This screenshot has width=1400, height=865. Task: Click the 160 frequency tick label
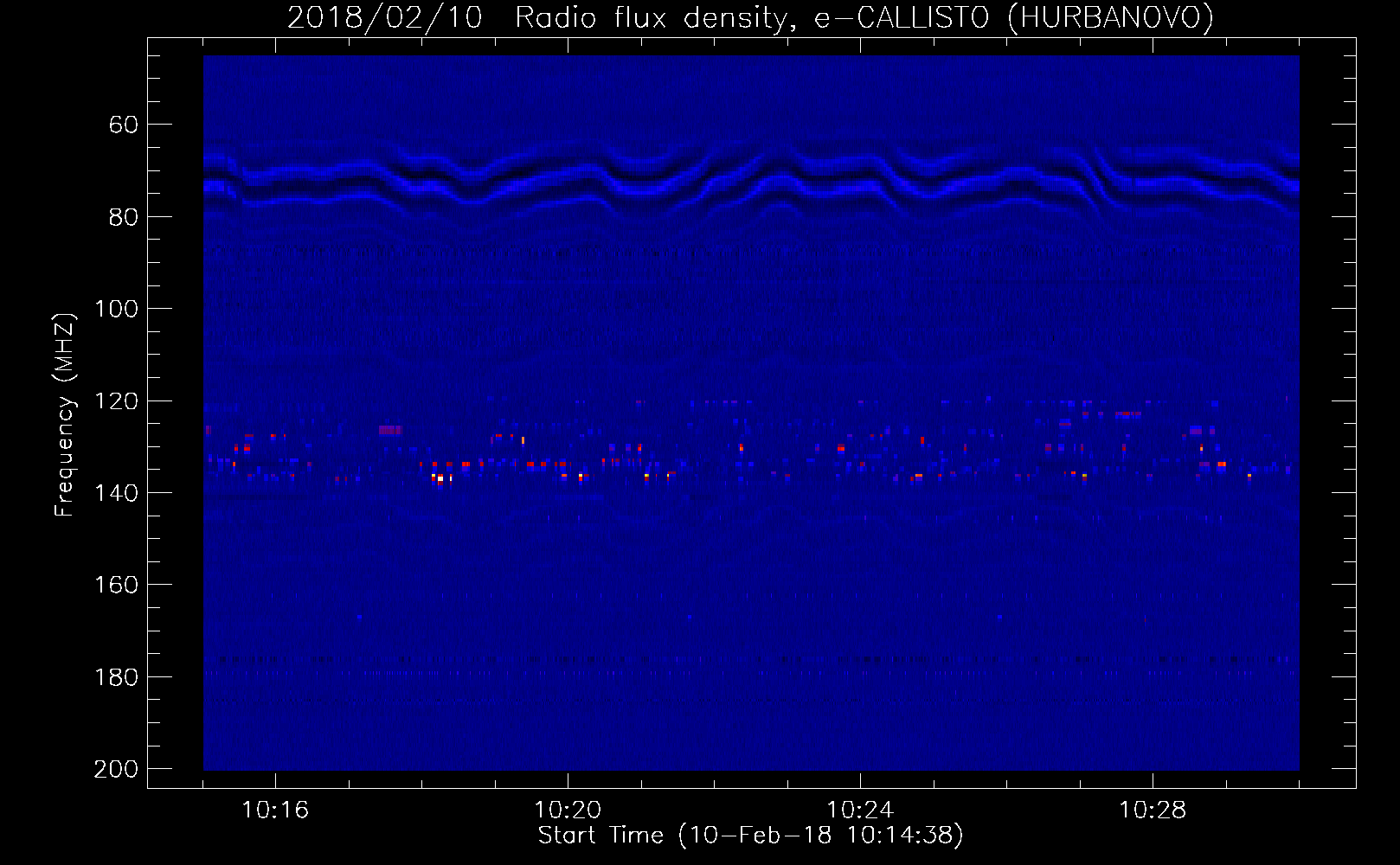(x=116, y=585)
